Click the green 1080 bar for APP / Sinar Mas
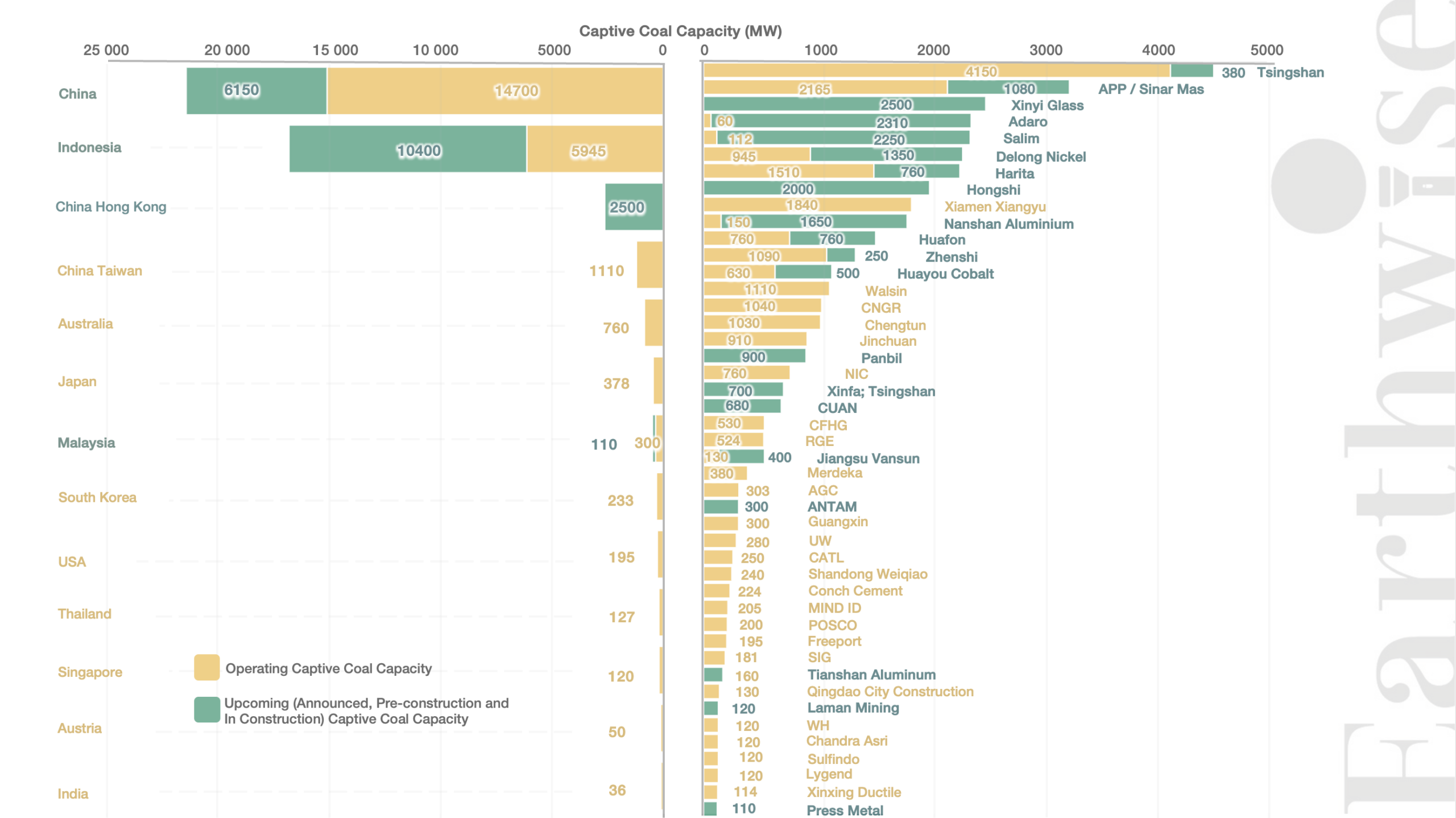This screenshot has width=1456, height=818. point(1008,87)
